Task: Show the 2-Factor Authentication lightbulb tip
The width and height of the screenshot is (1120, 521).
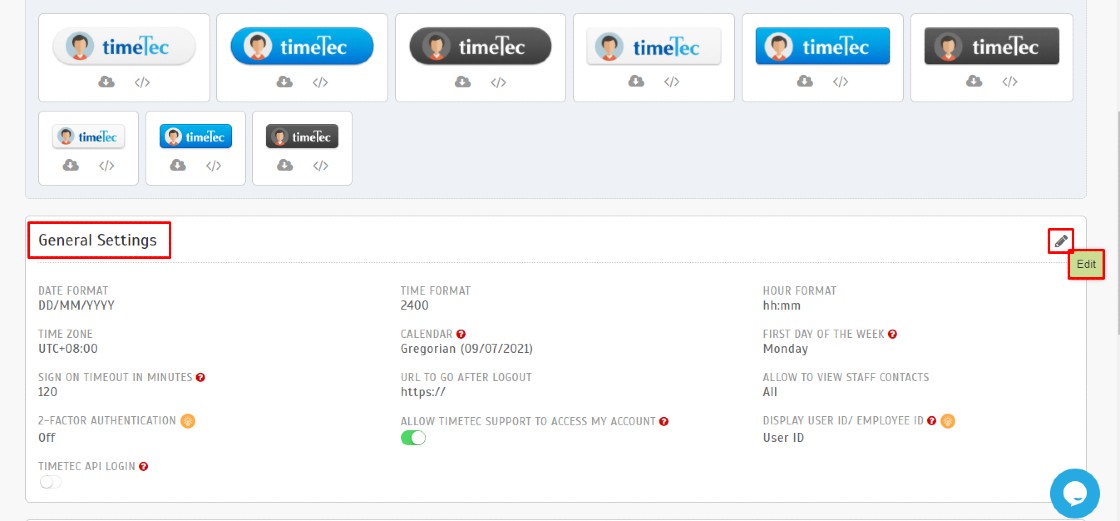Action: (188, 421)
